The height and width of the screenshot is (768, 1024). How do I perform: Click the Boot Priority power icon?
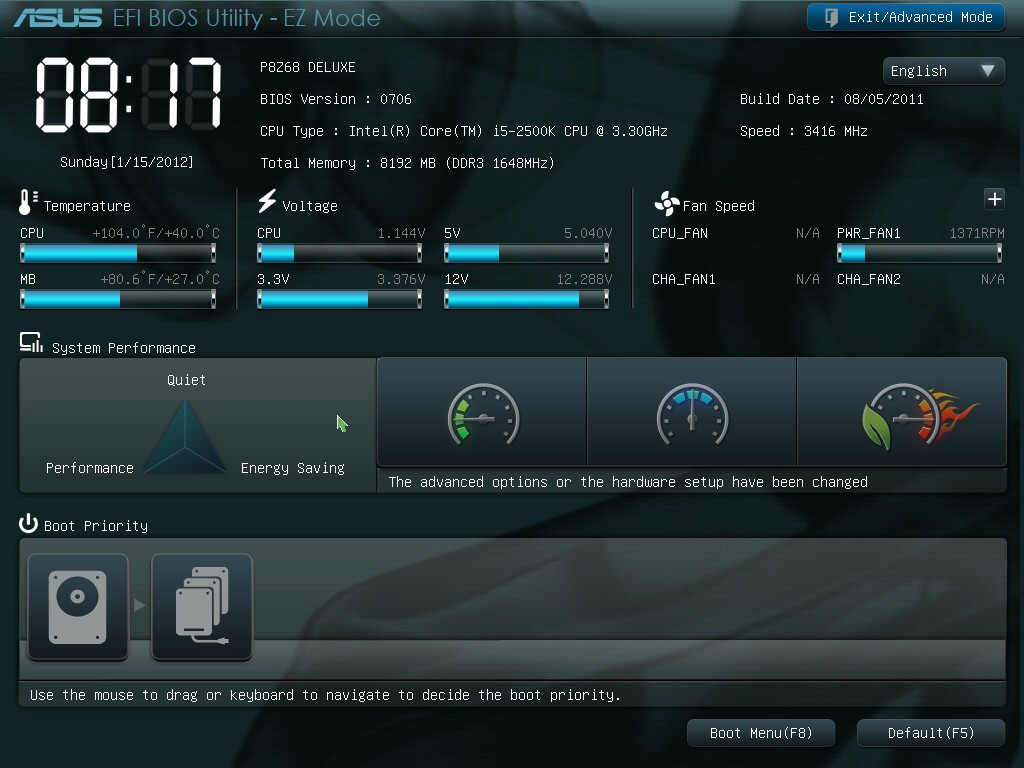(28, 523)
